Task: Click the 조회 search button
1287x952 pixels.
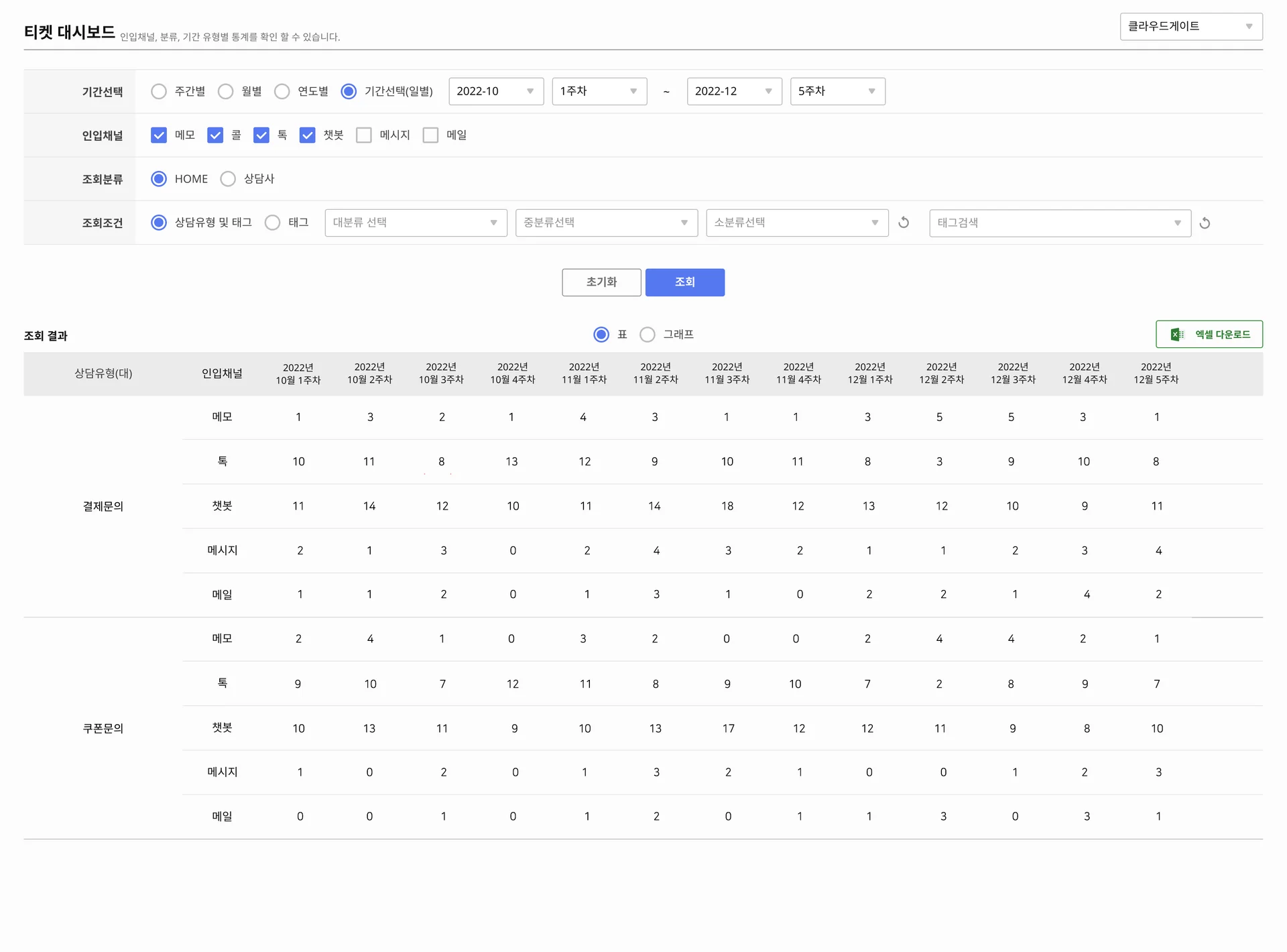Action: (x=684, y=282)
